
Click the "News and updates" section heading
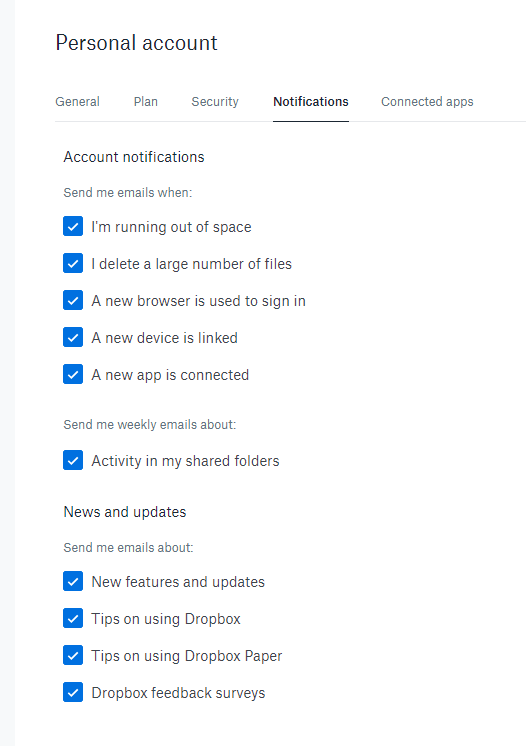(x=125, y=512)
